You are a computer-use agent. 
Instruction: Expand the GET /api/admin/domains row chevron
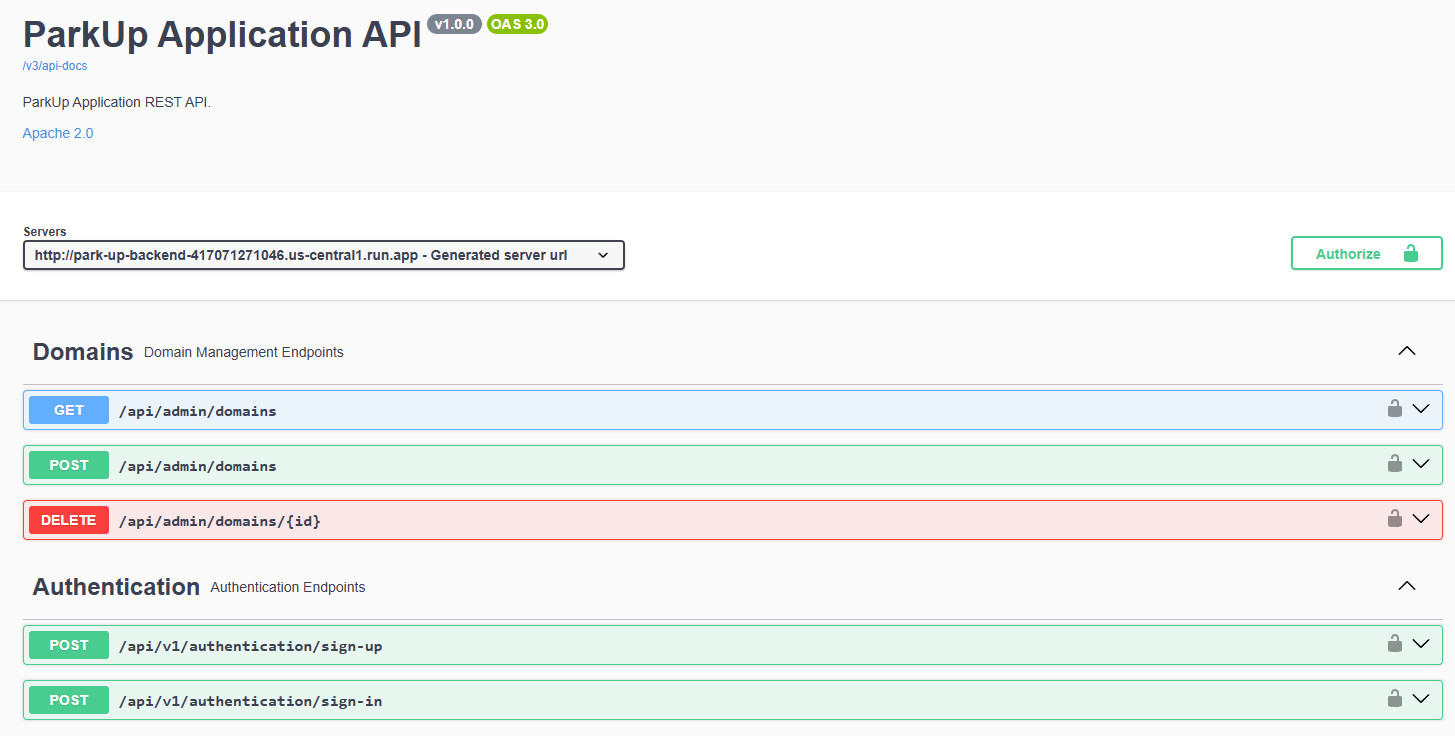[1421, 409]
